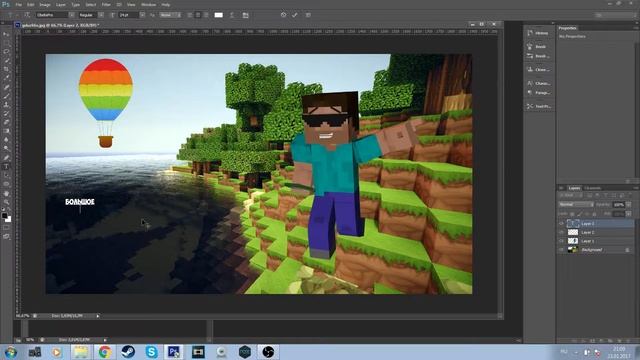Screen dimensions: 640x360
Task: Open the layer Opacity dropdown arrow
Action: [x=629, y=204]
